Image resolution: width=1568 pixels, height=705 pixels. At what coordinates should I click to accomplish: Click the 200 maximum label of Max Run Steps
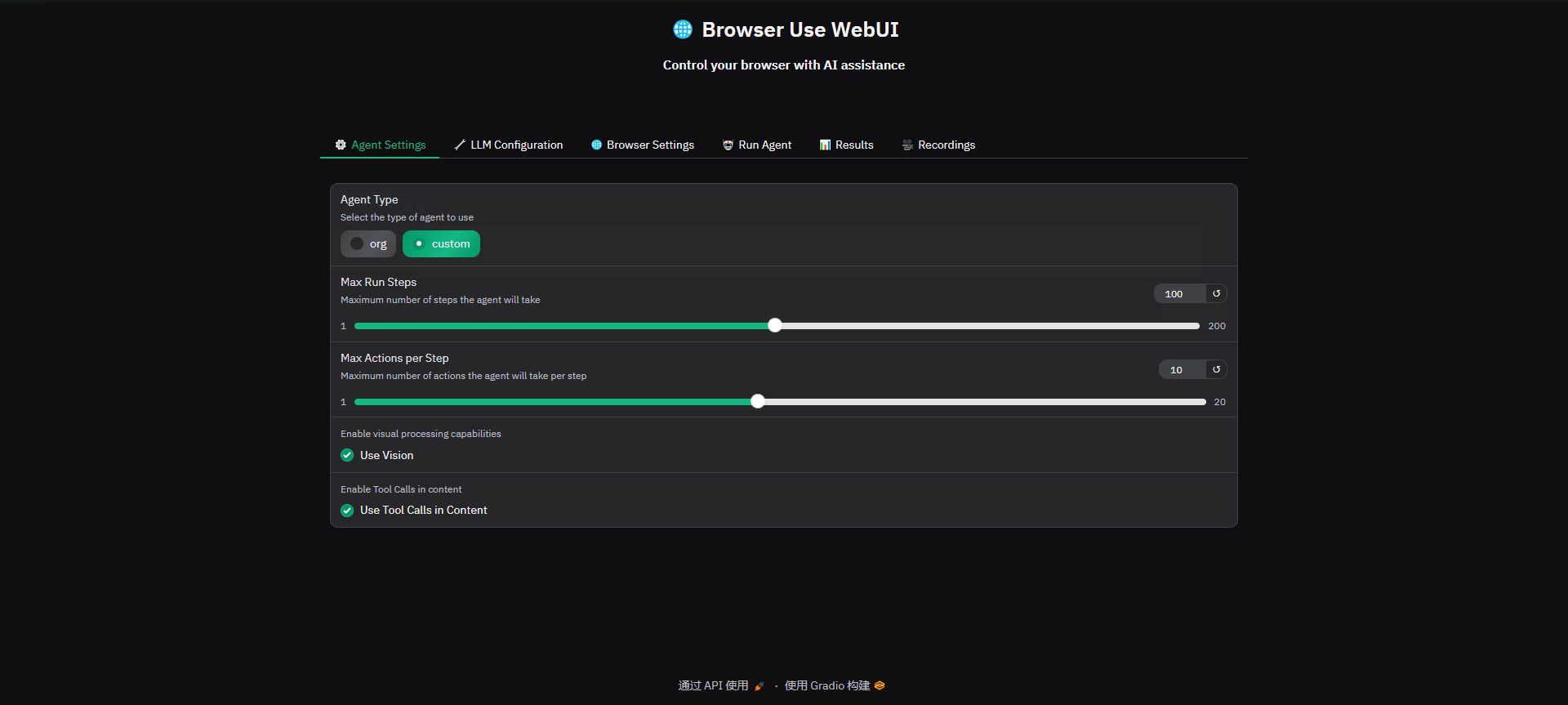[x=1217, y=326]
